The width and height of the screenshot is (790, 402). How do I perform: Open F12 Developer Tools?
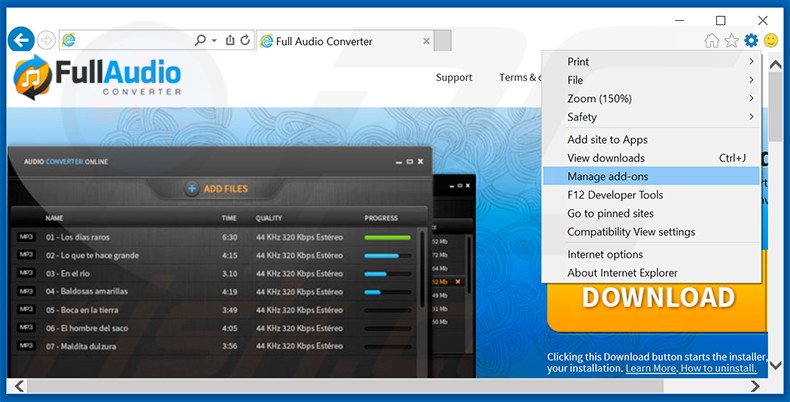[651, 195]
